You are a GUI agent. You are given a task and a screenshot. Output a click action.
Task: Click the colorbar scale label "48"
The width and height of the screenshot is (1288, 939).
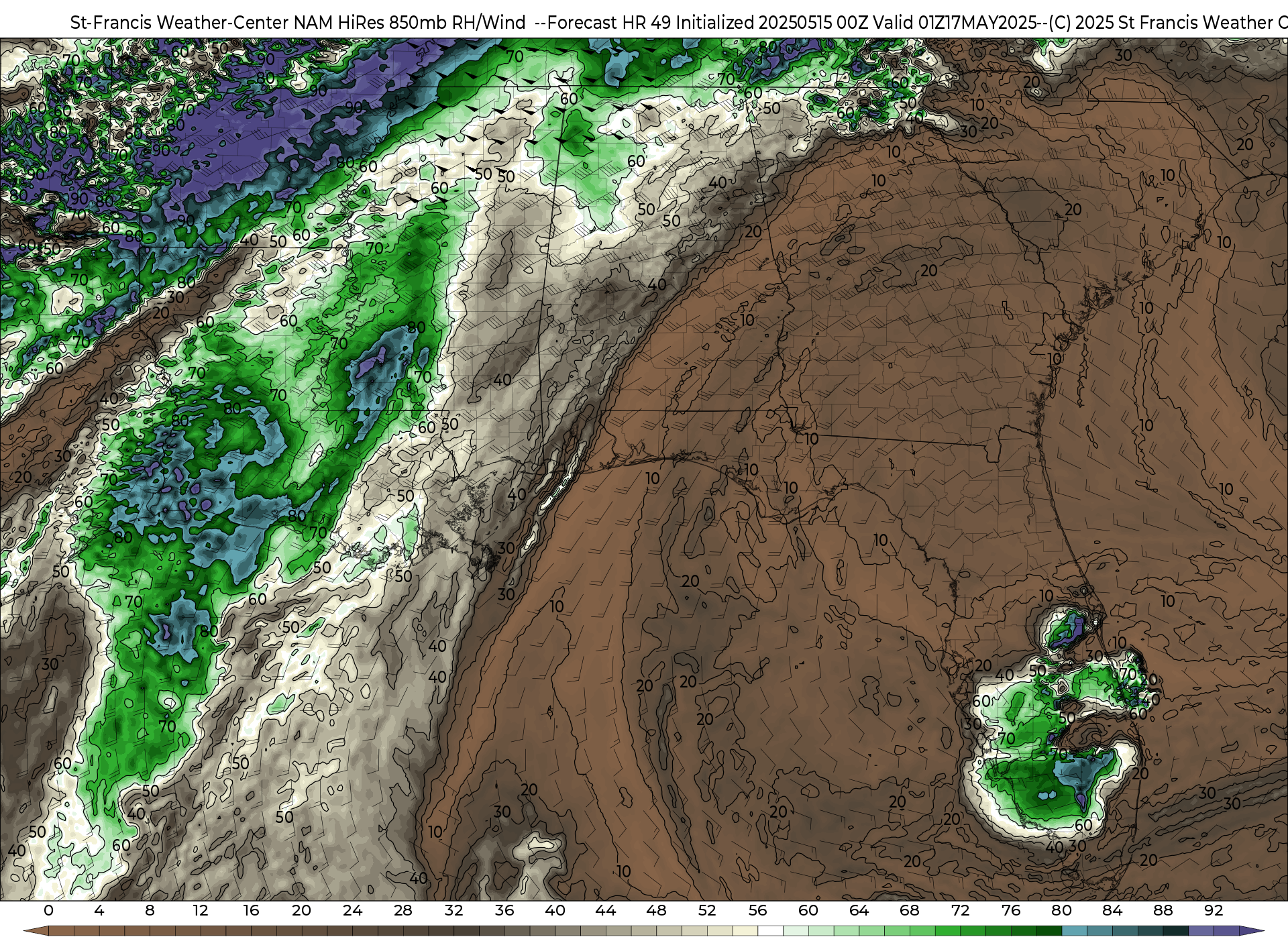(x=657, y=910)
